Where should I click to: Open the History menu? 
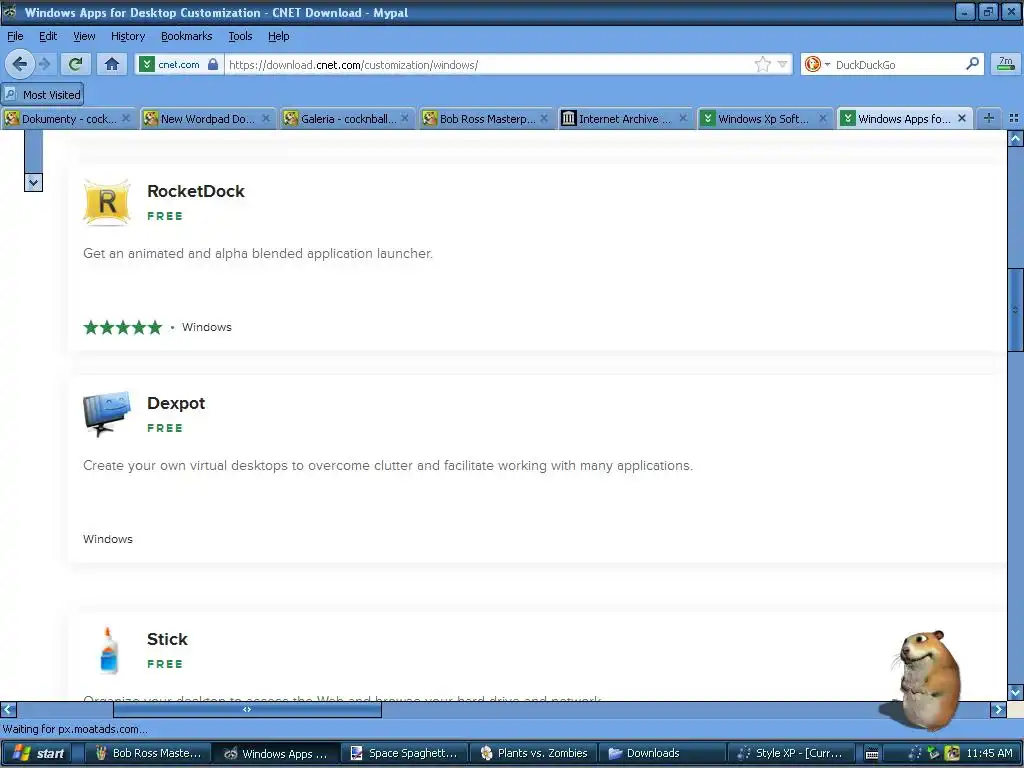click(x=127, y=36)
